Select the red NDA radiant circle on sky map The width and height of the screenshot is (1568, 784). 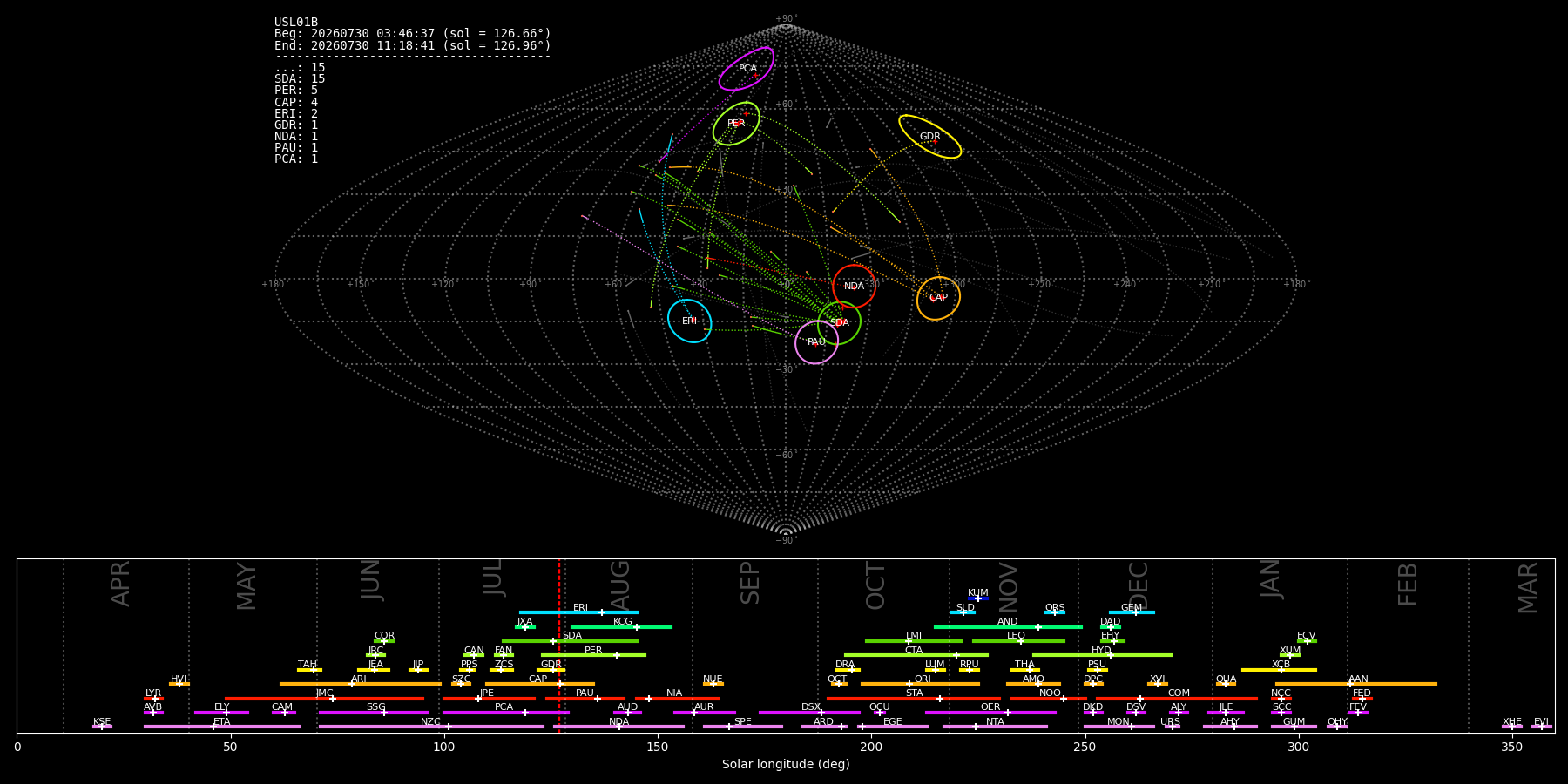click(x=854, y=287)
